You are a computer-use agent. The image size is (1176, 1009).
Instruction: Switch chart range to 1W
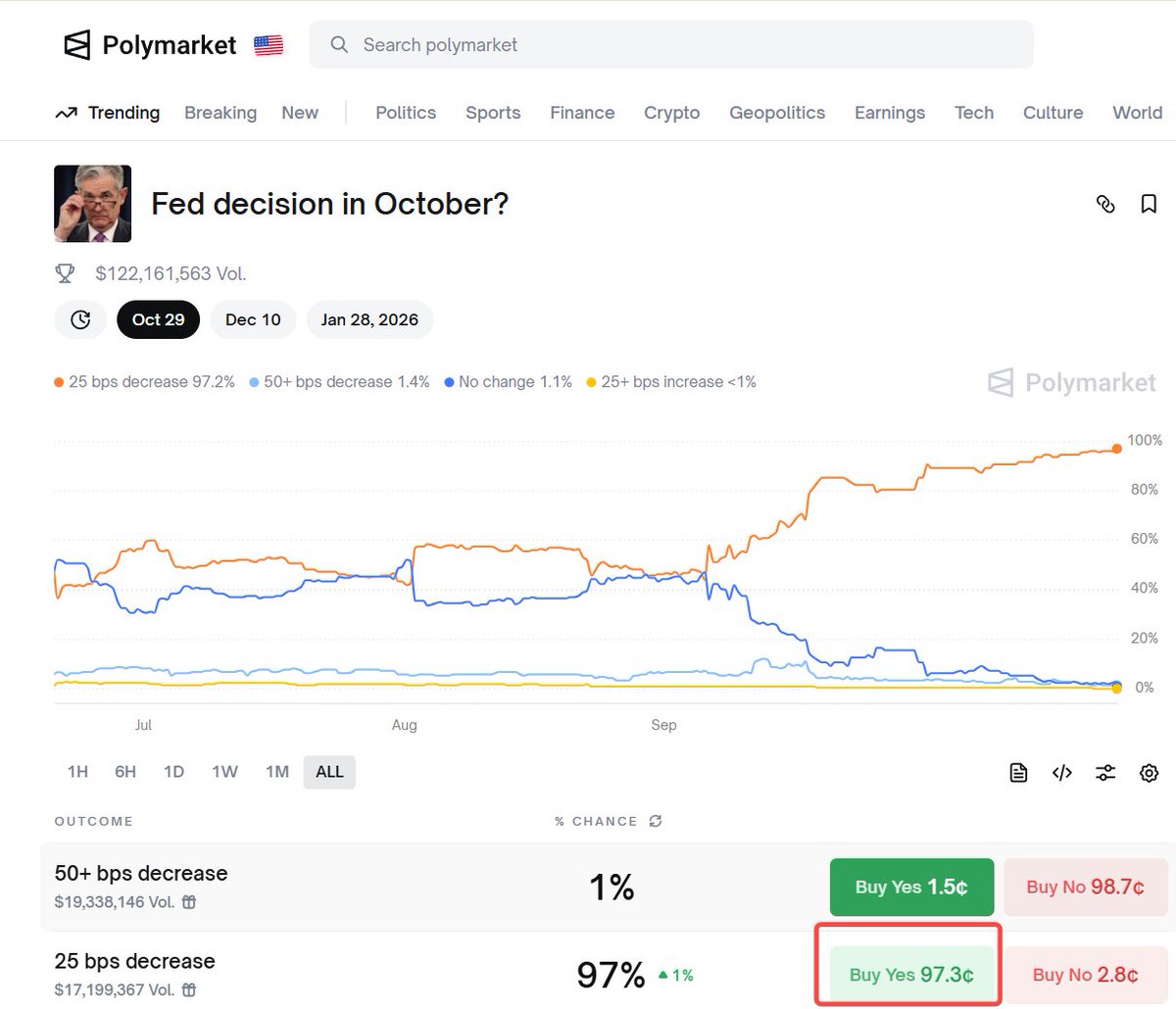point(224,772)
